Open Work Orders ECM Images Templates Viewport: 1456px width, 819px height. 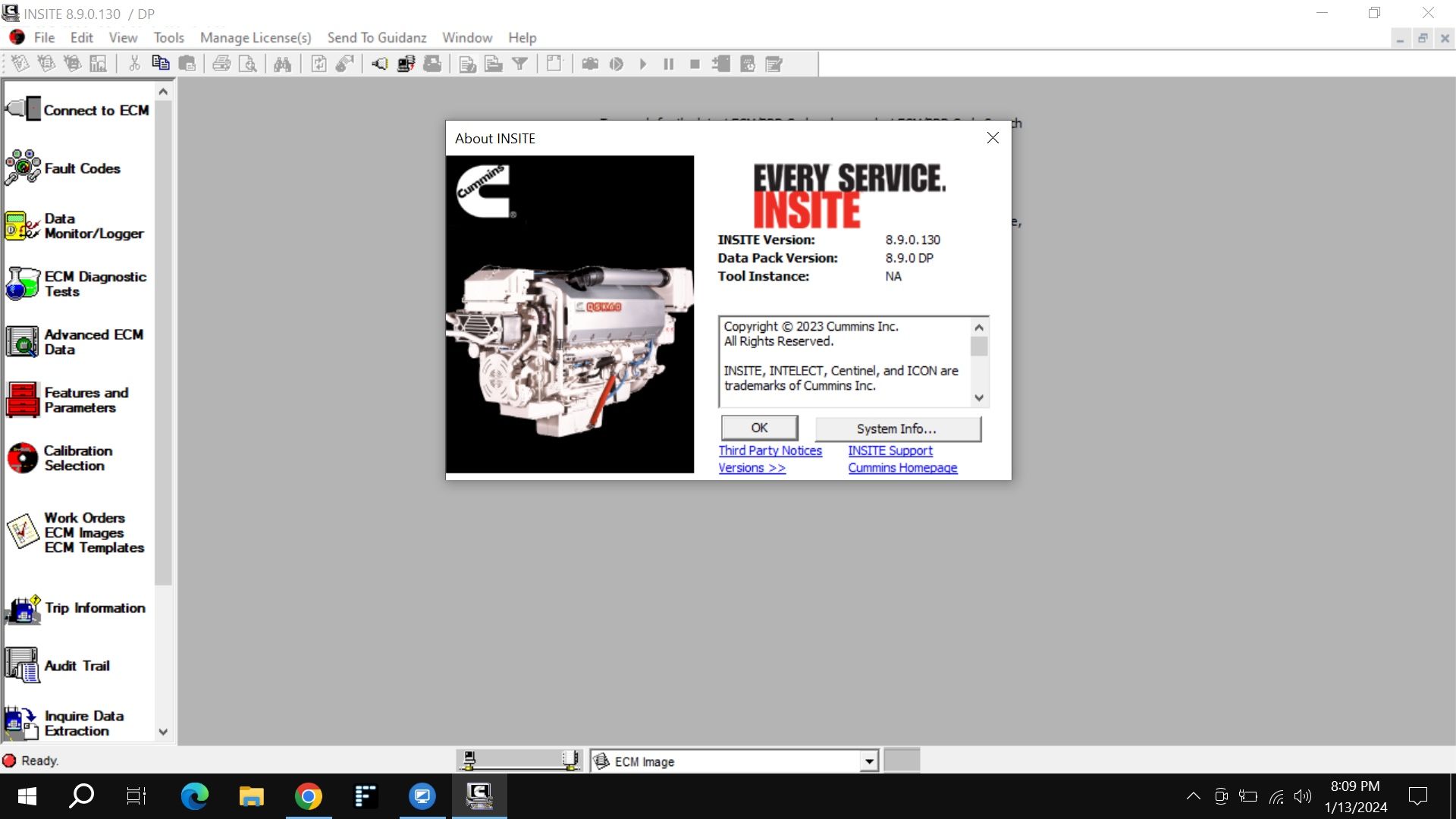tap(74, 532)
